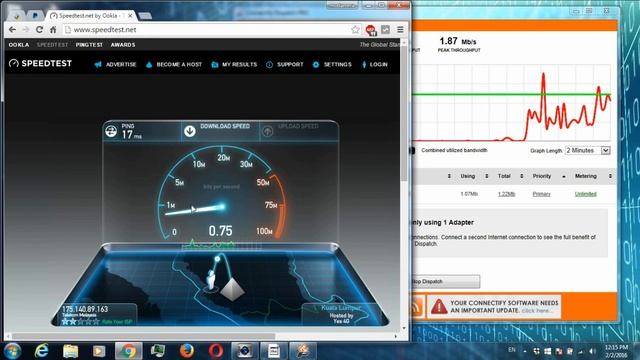Open Chrome's home page button
The image size is (640, 360).
[x=53, y=30]
